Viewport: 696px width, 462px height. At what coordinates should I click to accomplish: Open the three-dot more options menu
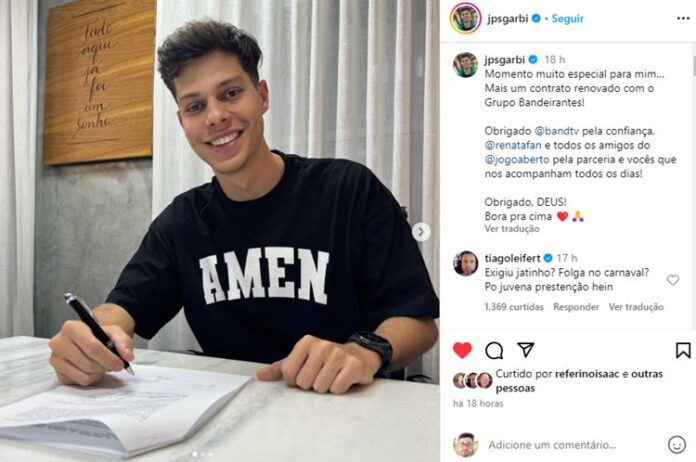(x=683, y=18)
